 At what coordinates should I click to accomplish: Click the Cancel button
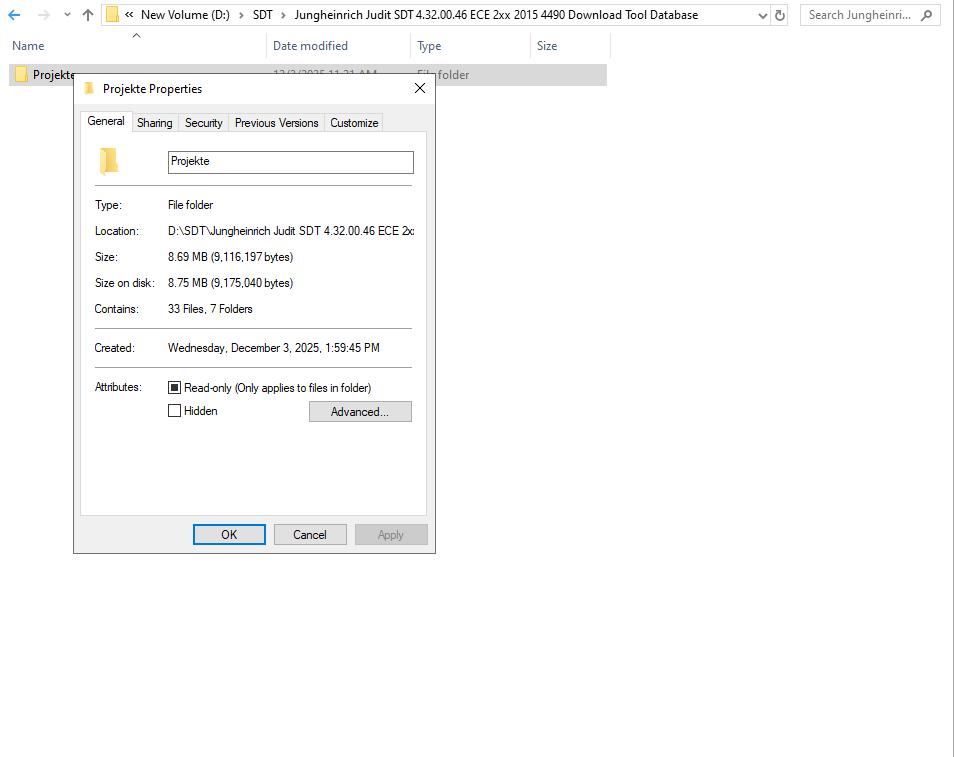coord(310,535)
